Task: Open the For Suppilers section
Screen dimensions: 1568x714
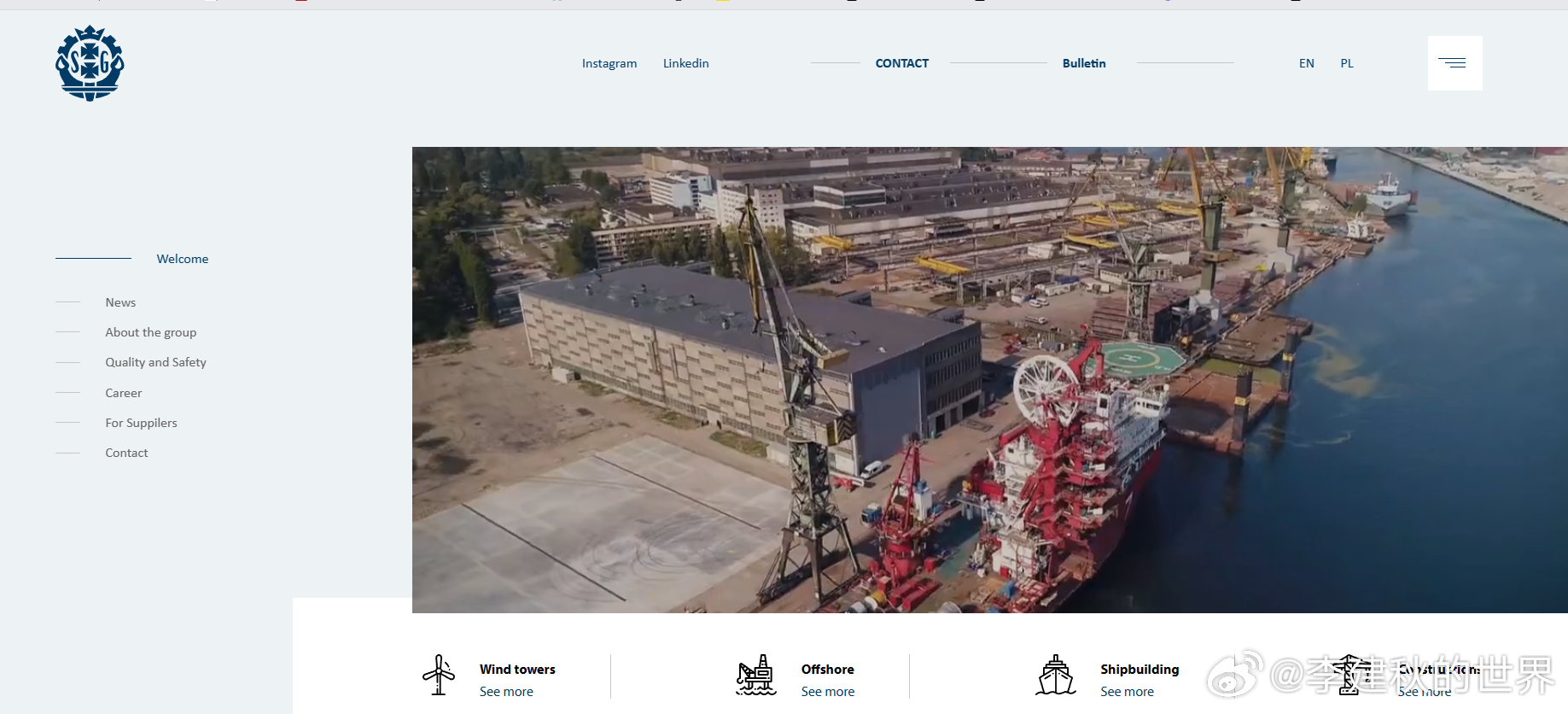Action: tap(142, 423)
